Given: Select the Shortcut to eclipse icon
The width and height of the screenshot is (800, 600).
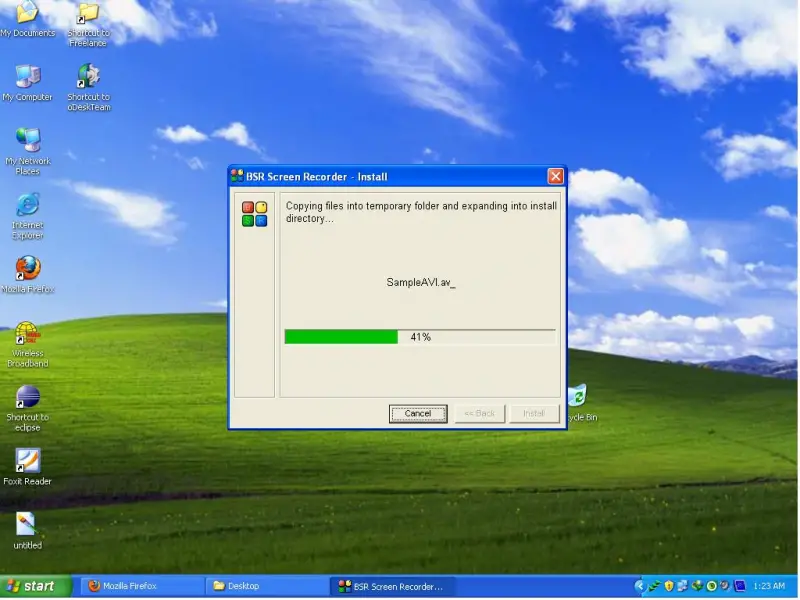Looking at the screenshot, I should point(28,408).
